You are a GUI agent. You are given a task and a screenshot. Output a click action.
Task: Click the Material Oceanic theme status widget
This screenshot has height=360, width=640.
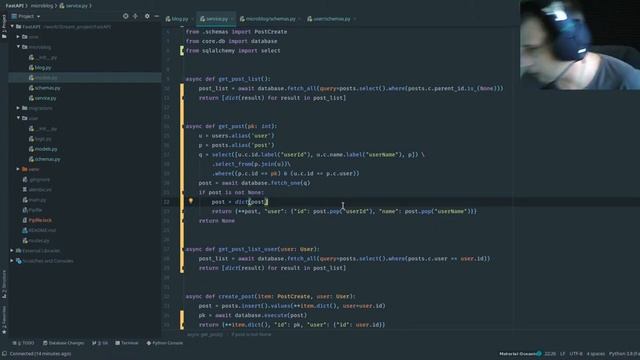click(x=520, y=353)
